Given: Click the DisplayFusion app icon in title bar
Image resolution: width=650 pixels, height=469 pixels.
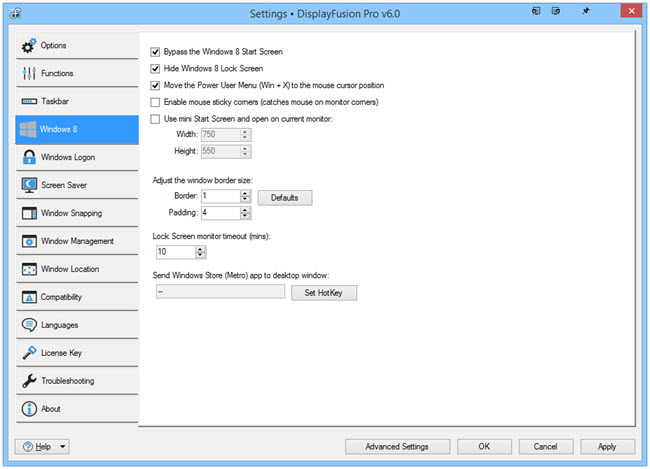Looking at the screenshot, I should 15,13.
